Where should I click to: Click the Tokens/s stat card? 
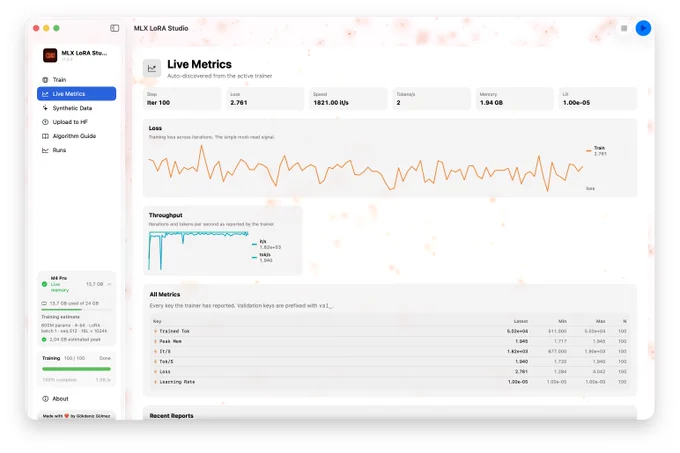tap(432, 99)
